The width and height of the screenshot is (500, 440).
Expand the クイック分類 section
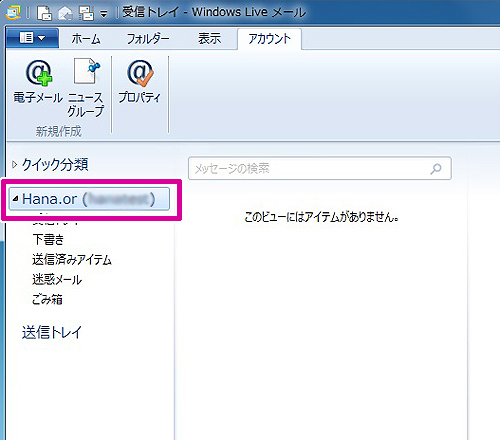point(14,164)
